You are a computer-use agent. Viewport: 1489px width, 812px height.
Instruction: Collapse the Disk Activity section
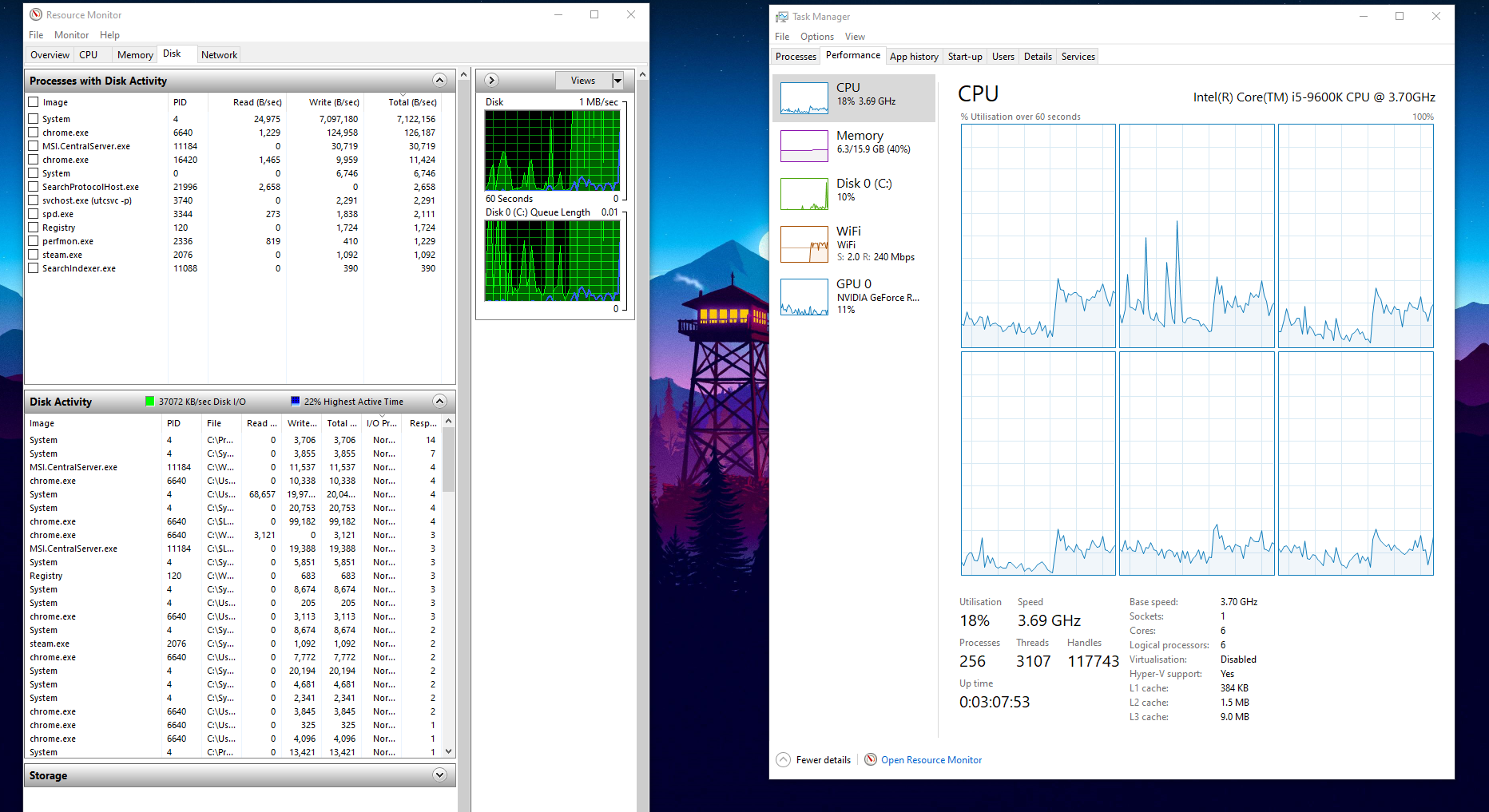coord(439,401)
